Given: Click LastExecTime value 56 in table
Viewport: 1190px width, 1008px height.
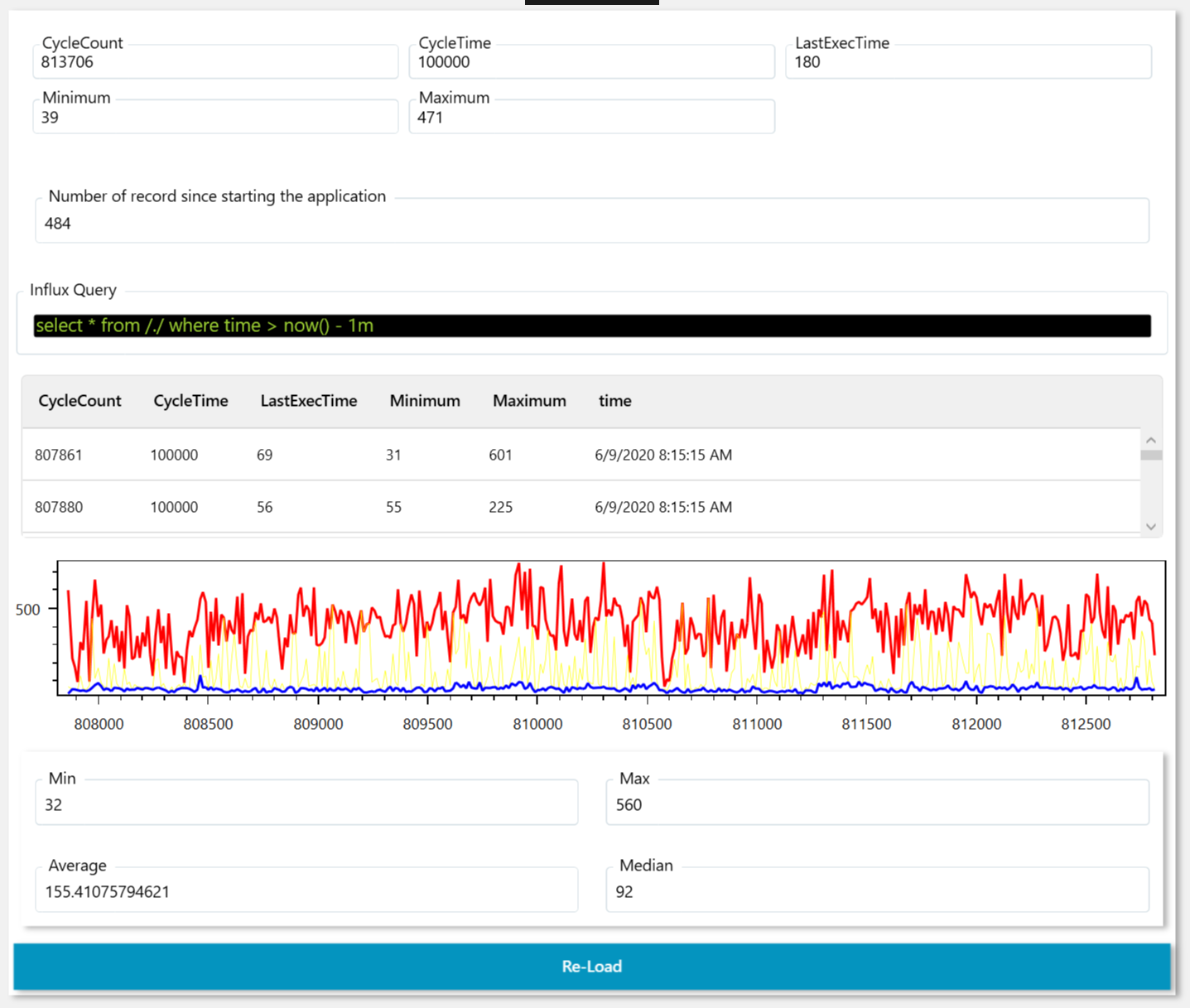Looking at the screenshot, I should click(264, 507).
